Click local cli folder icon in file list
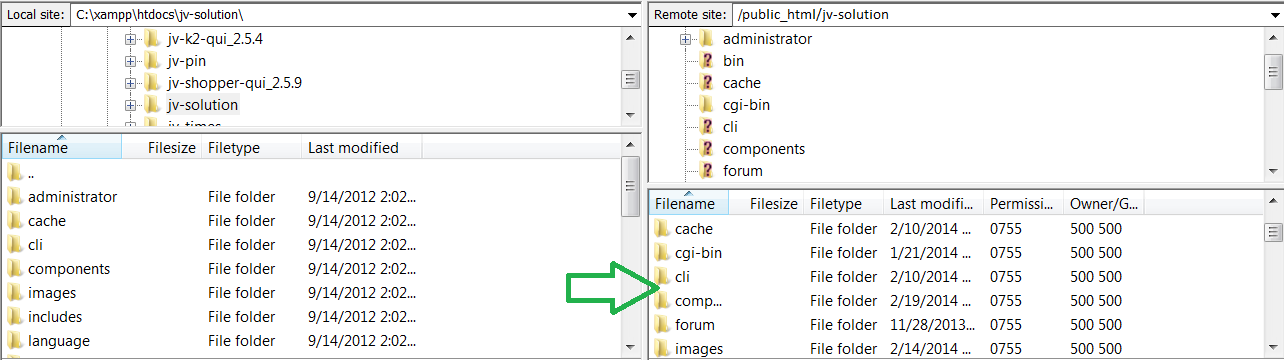The height and width of the screenshot is (360, 1284). point(14,245)
